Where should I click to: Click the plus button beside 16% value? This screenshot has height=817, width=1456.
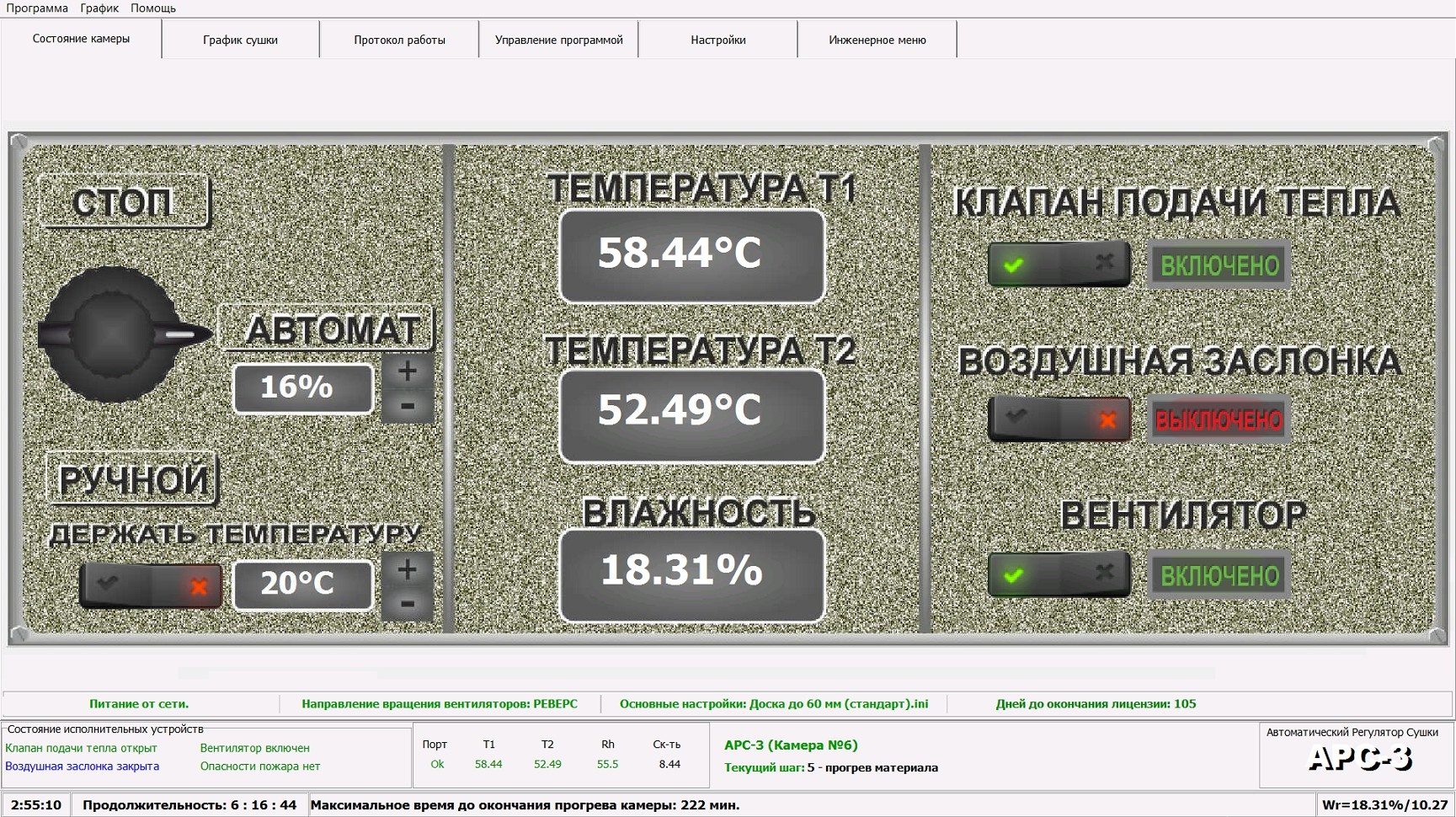(x=408, y=371)
